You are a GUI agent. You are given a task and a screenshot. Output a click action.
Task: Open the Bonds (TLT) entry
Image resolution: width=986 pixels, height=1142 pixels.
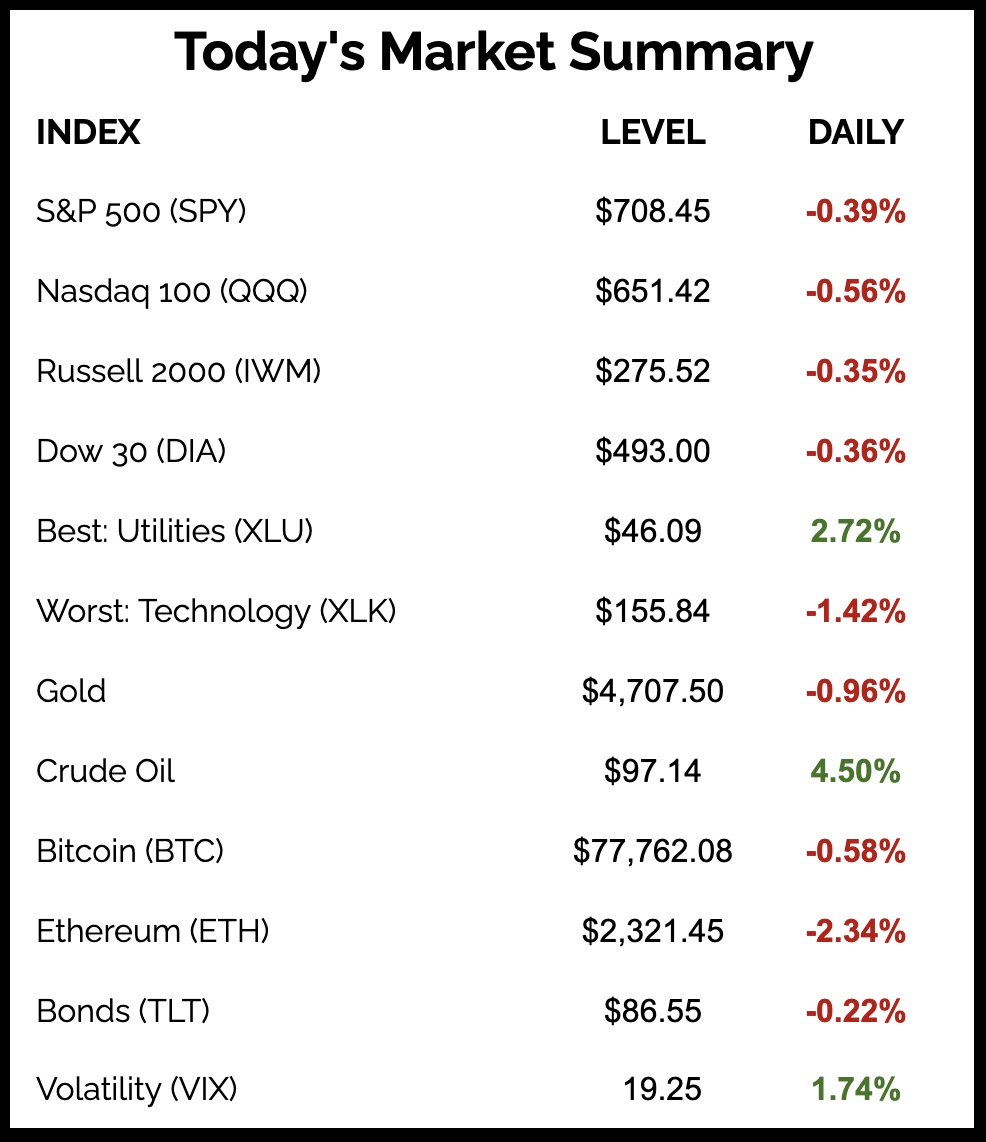coord(123,1011)
